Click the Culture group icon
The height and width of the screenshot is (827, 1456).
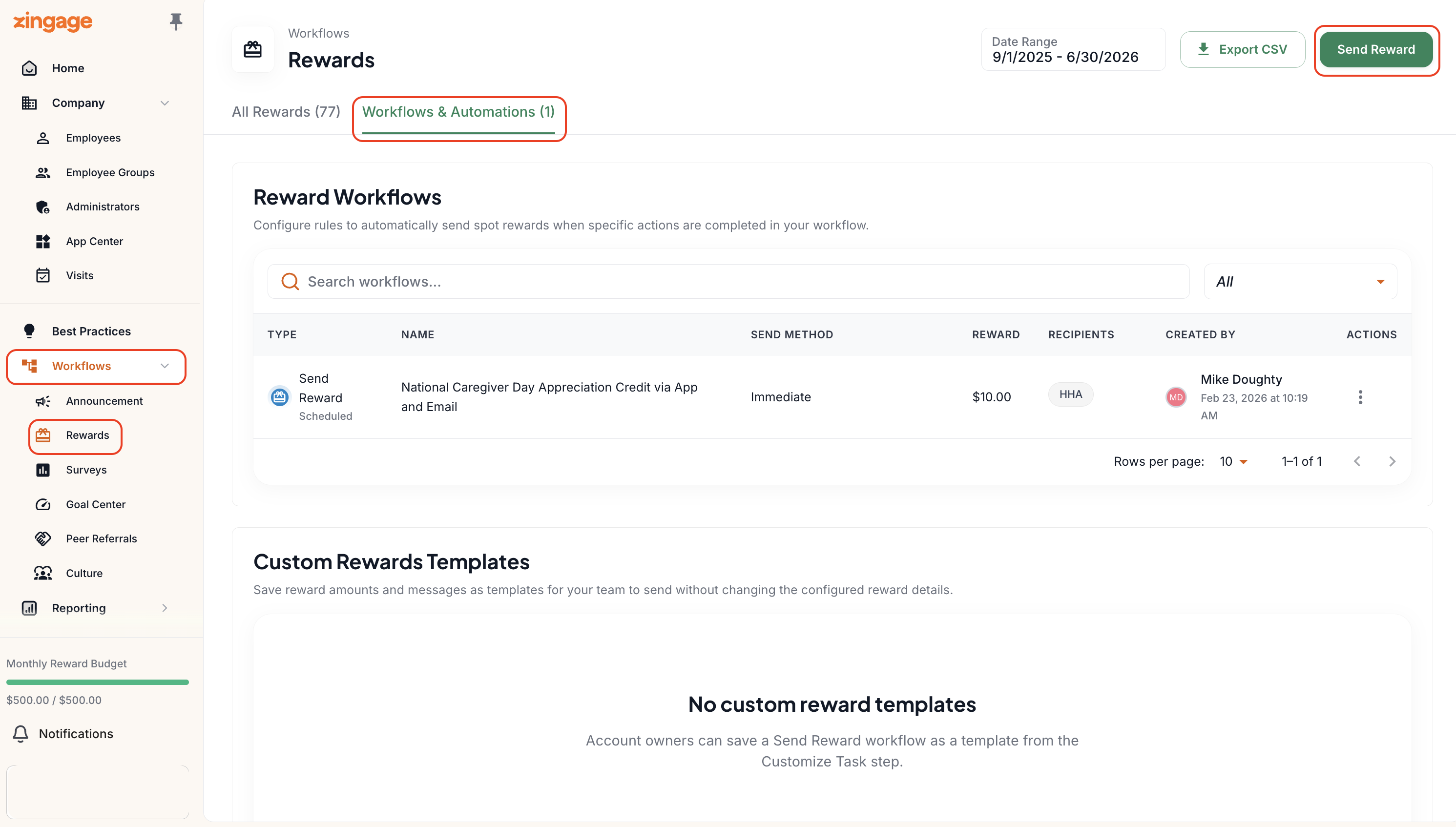coord(43,574)
